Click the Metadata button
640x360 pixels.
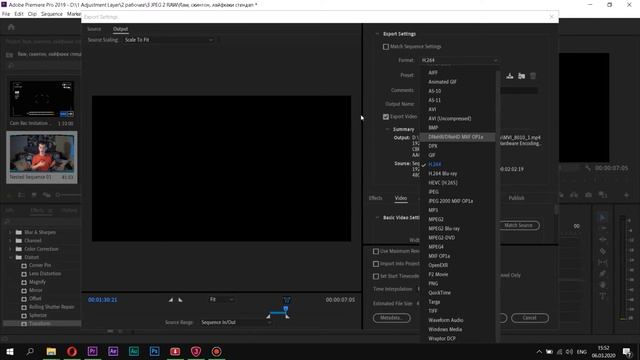point(391,318)
